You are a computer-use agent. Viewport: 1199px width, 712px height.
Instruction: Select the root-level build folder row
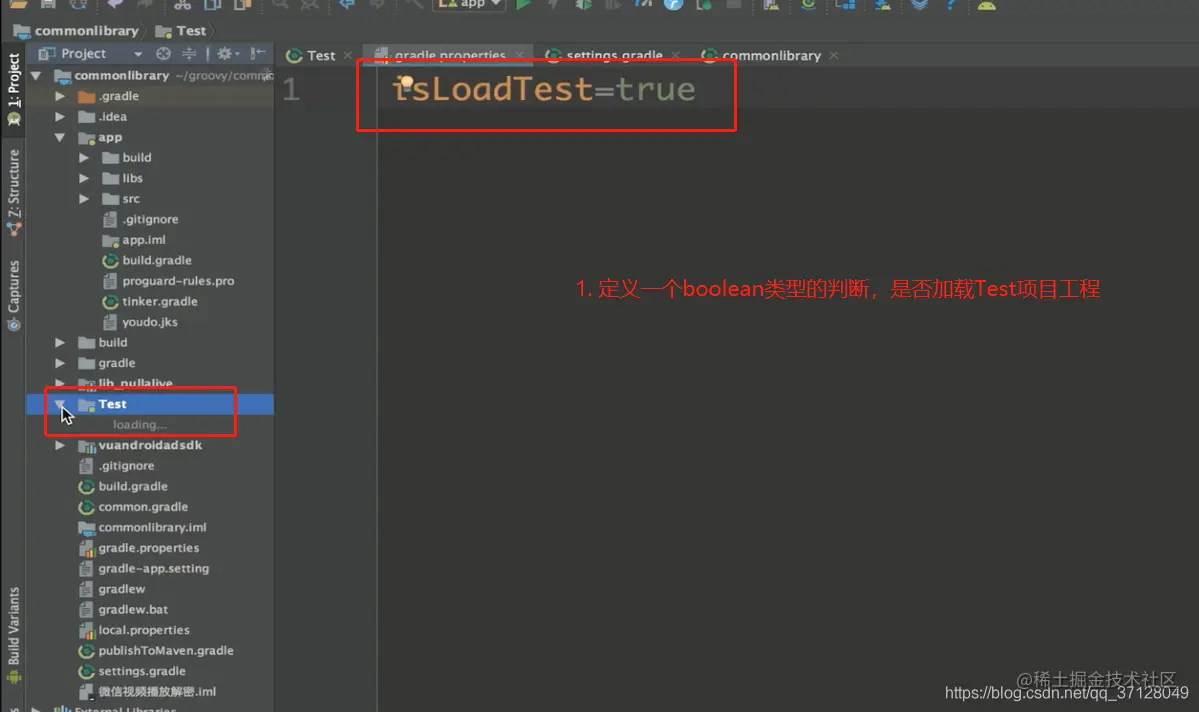click(150, 343)
